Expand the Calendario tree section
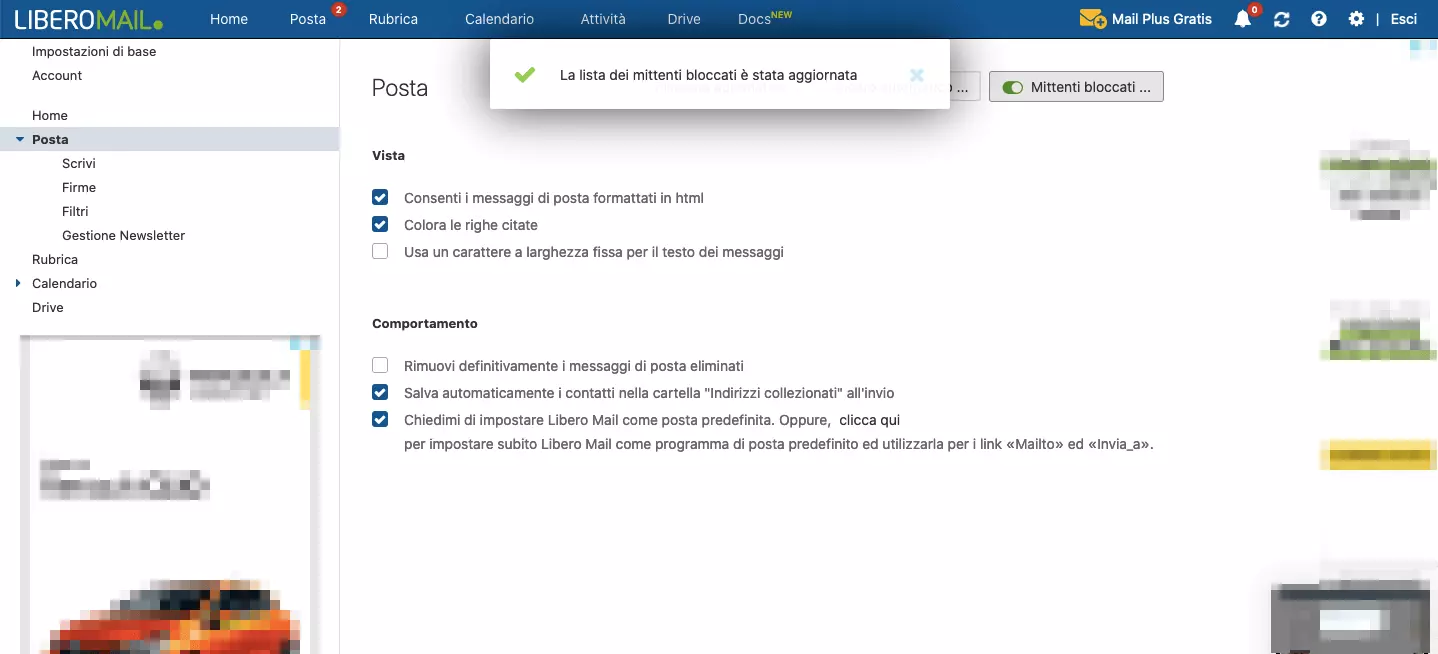1438x654 pixels. pyautogui.click(x=19, y=284)
